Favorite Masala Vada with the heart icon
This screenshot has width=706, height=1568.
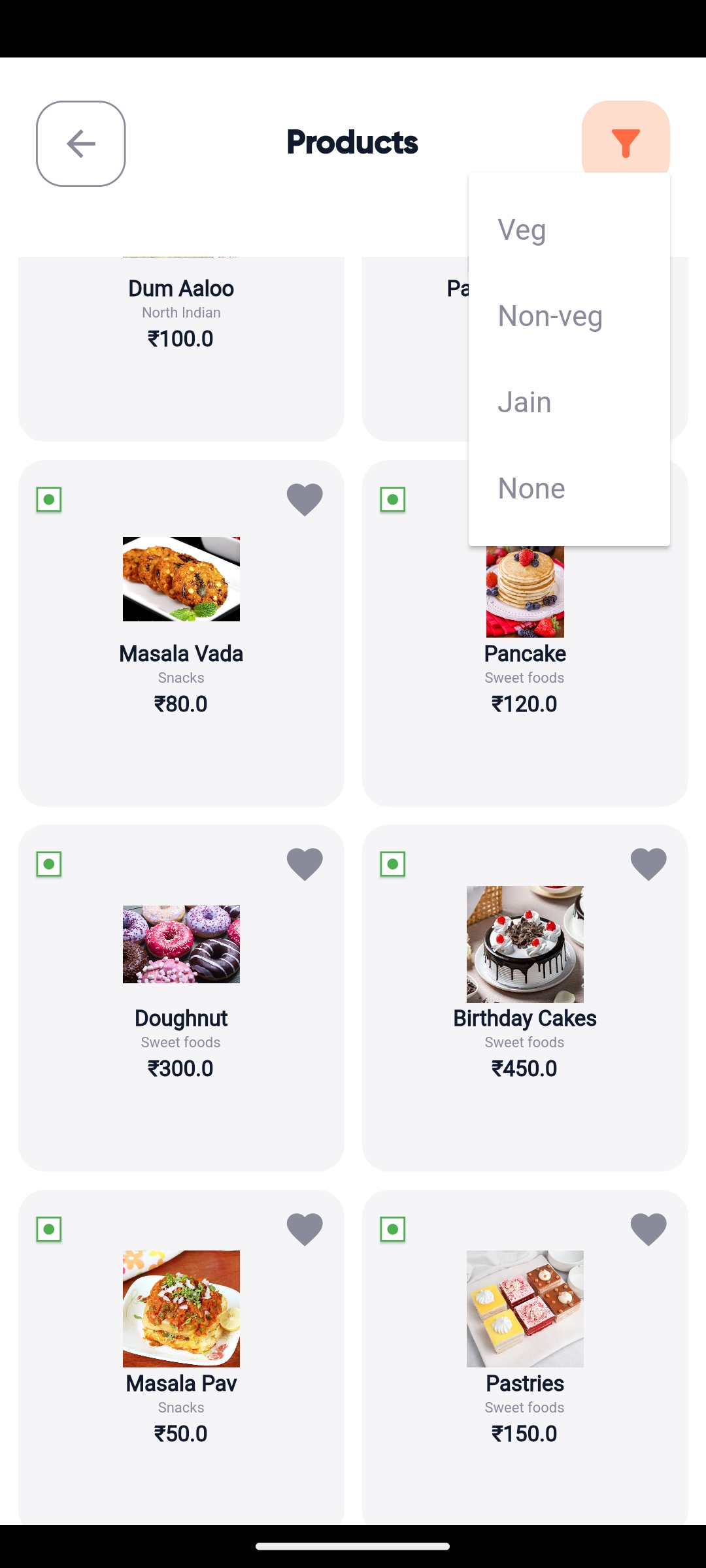pos(305,500)
